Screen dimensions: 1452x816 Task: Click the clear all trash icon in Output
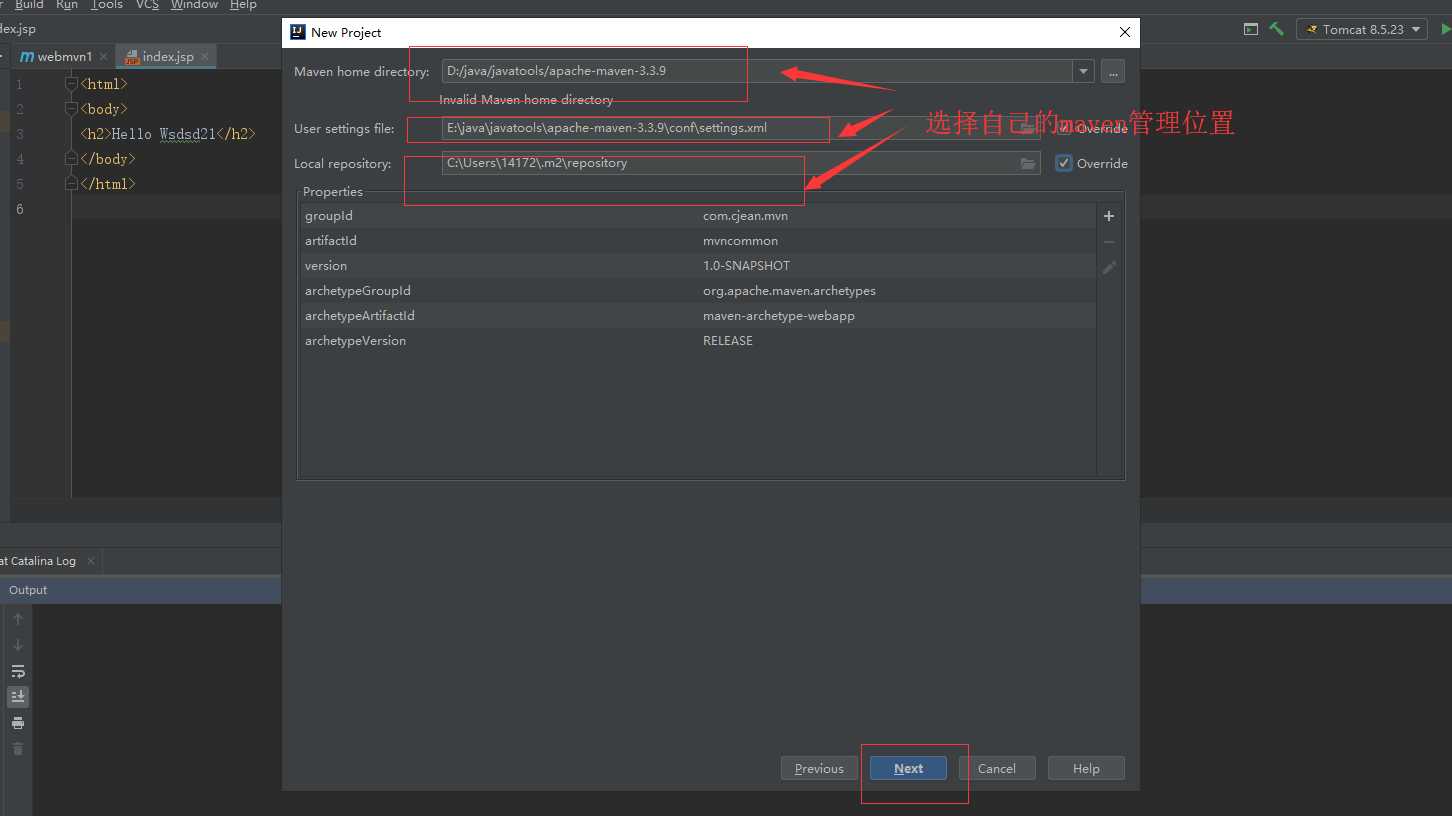(x=18, y=749)
